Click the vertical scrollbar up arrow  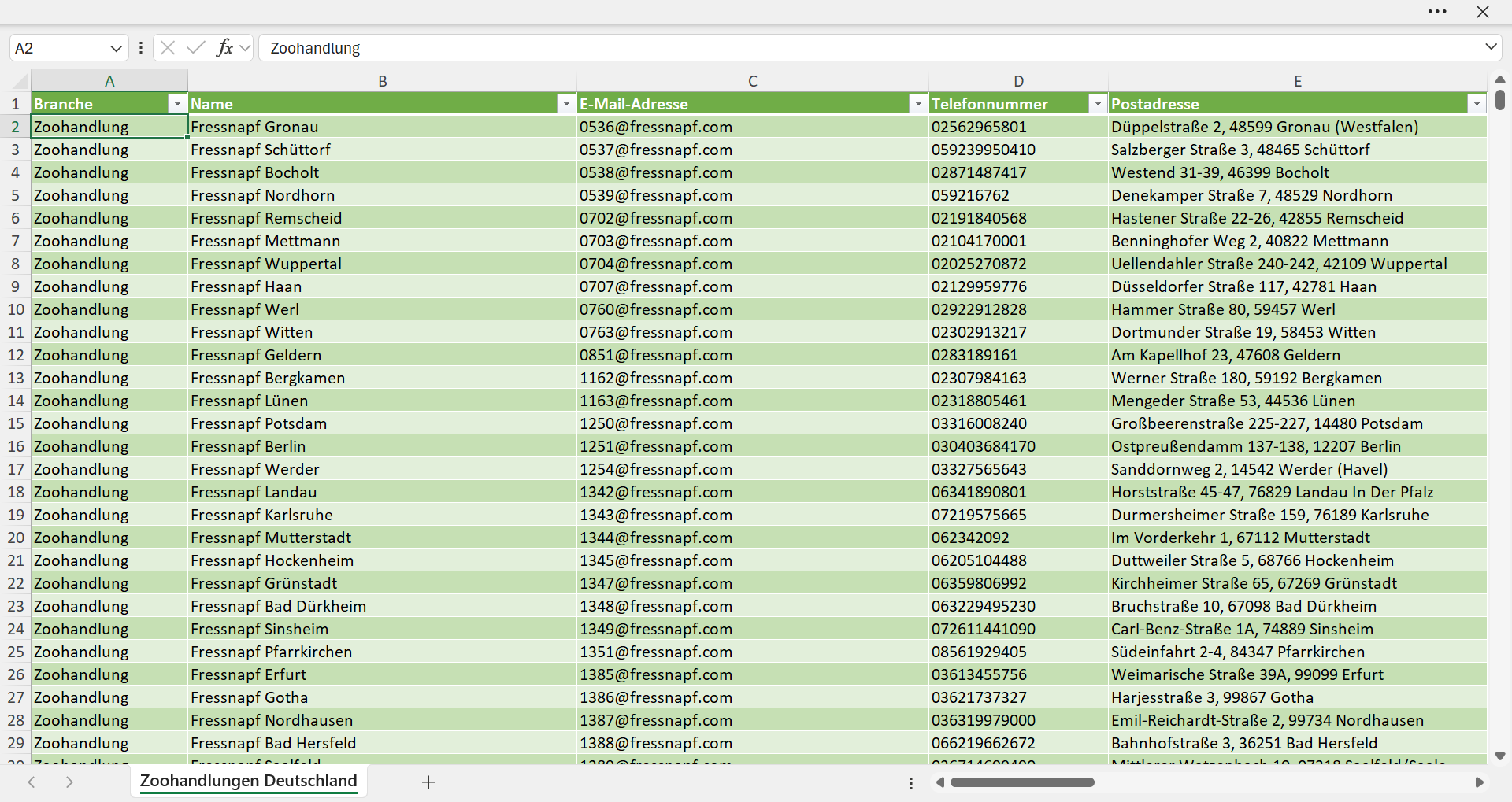tap(1499, 79)
